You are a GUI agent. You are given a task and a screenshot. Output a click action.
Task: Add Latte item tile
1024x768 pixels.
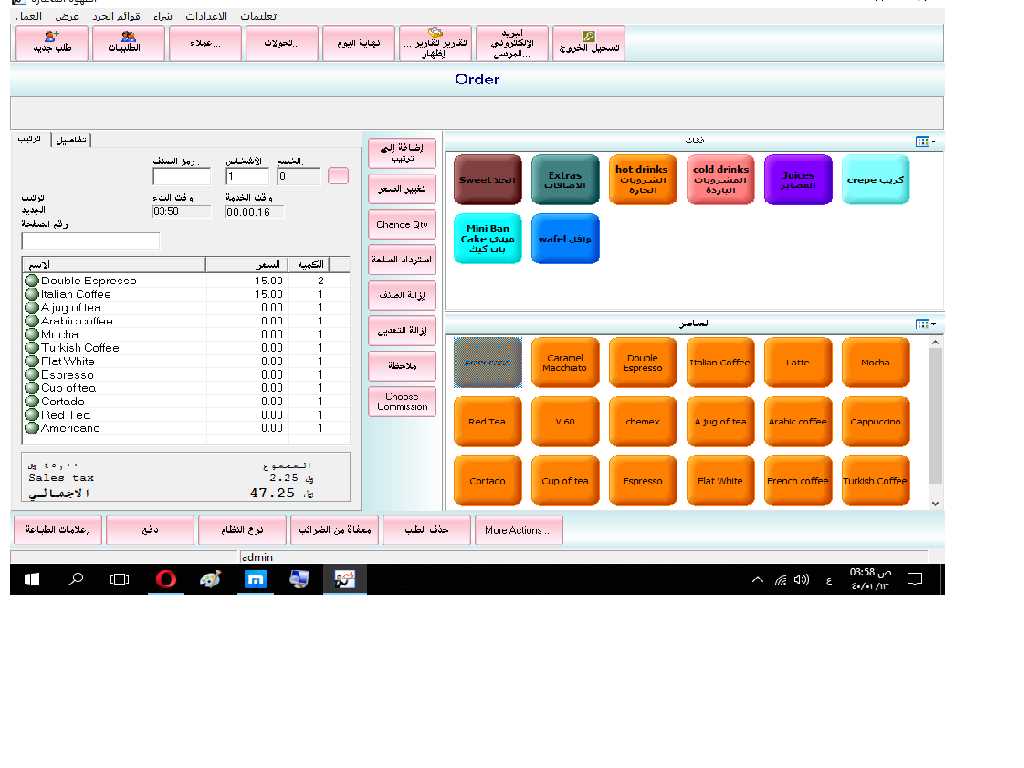pyautogui.click(x=798, y=362)
